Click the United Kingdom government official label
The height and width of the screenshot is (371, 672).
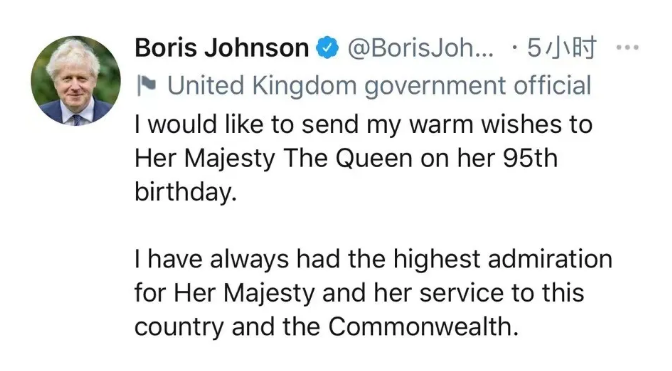[379, 85]
